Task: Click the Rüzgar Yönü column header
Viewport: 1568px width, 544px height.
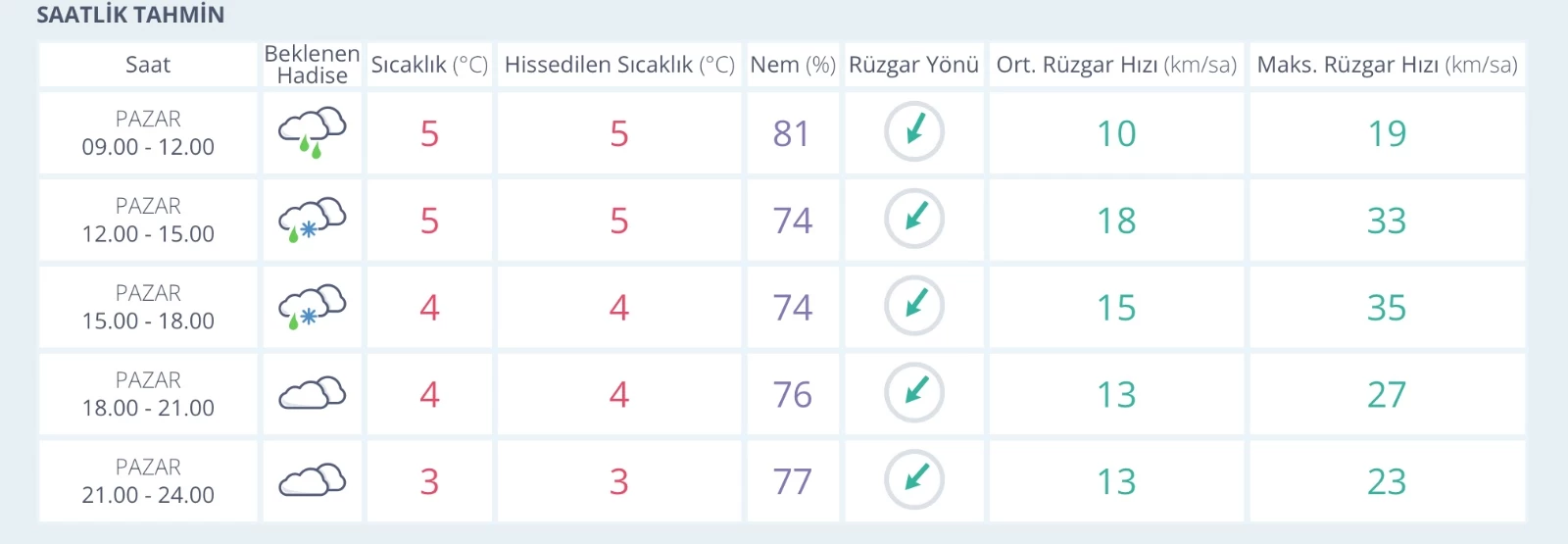Action: [x=913, y=65]
